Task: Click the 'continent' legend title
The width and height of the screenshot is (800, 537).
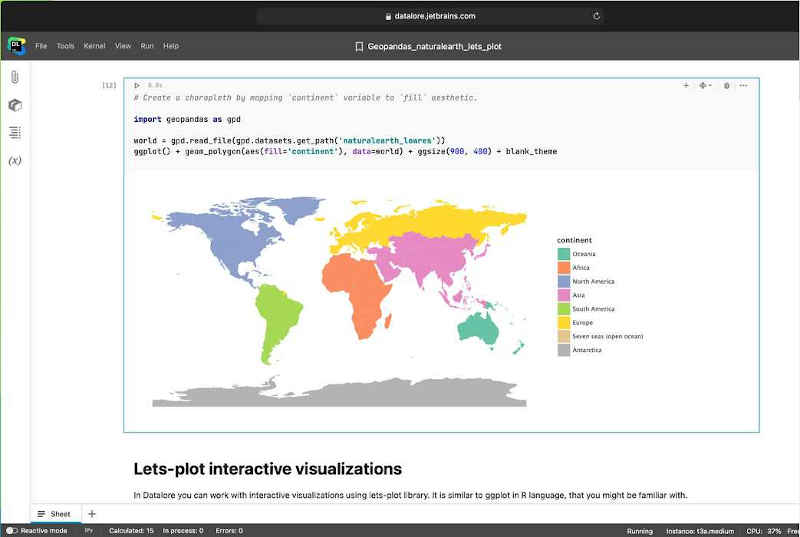Action: click(x=574, y=240)
